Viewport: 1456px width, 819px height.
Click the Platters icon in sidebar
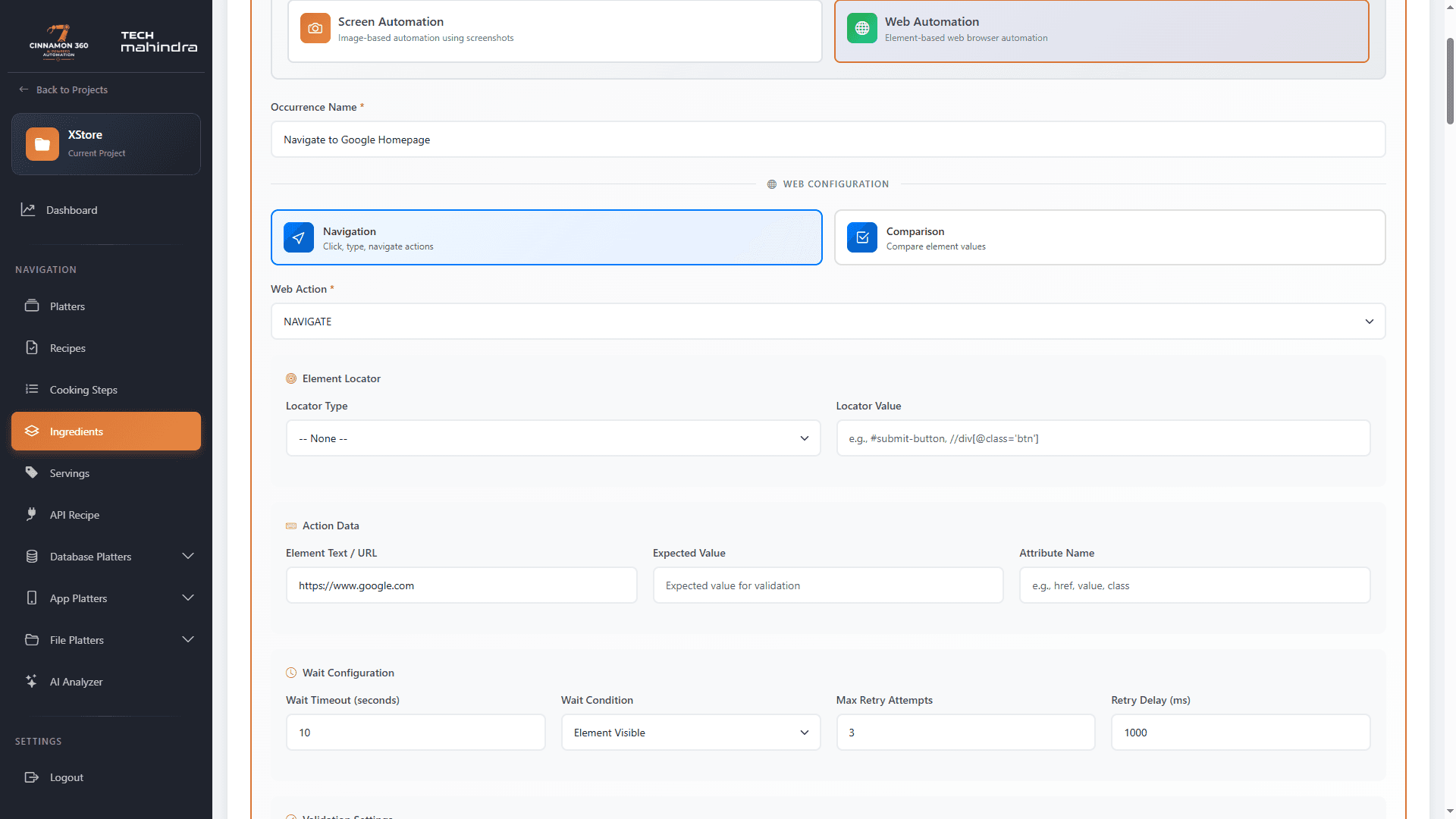click(x=32, y=306)
